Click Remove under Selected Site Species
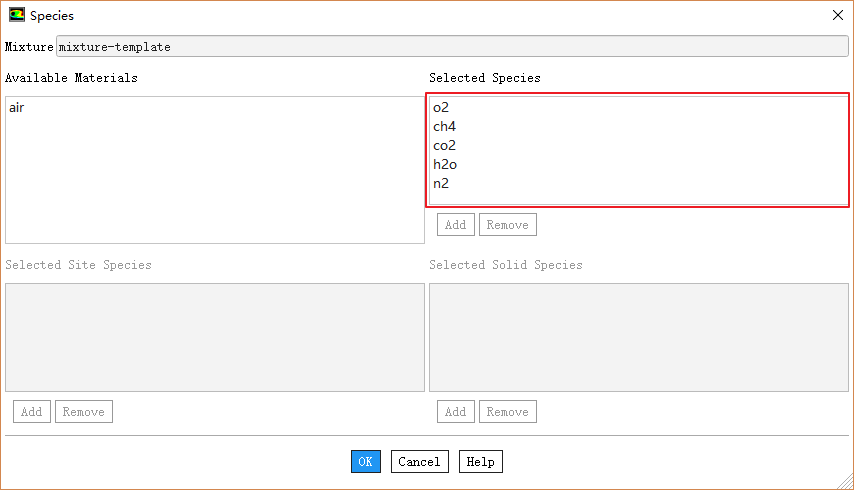 [84, 411]
